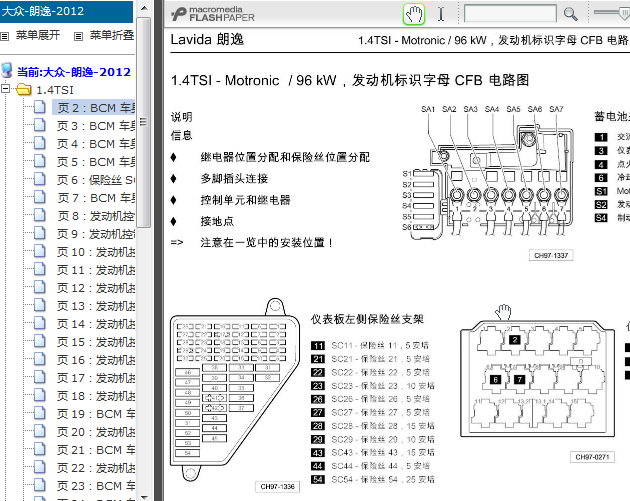Open tree item 页 4 : BCM

pos(96,144)
